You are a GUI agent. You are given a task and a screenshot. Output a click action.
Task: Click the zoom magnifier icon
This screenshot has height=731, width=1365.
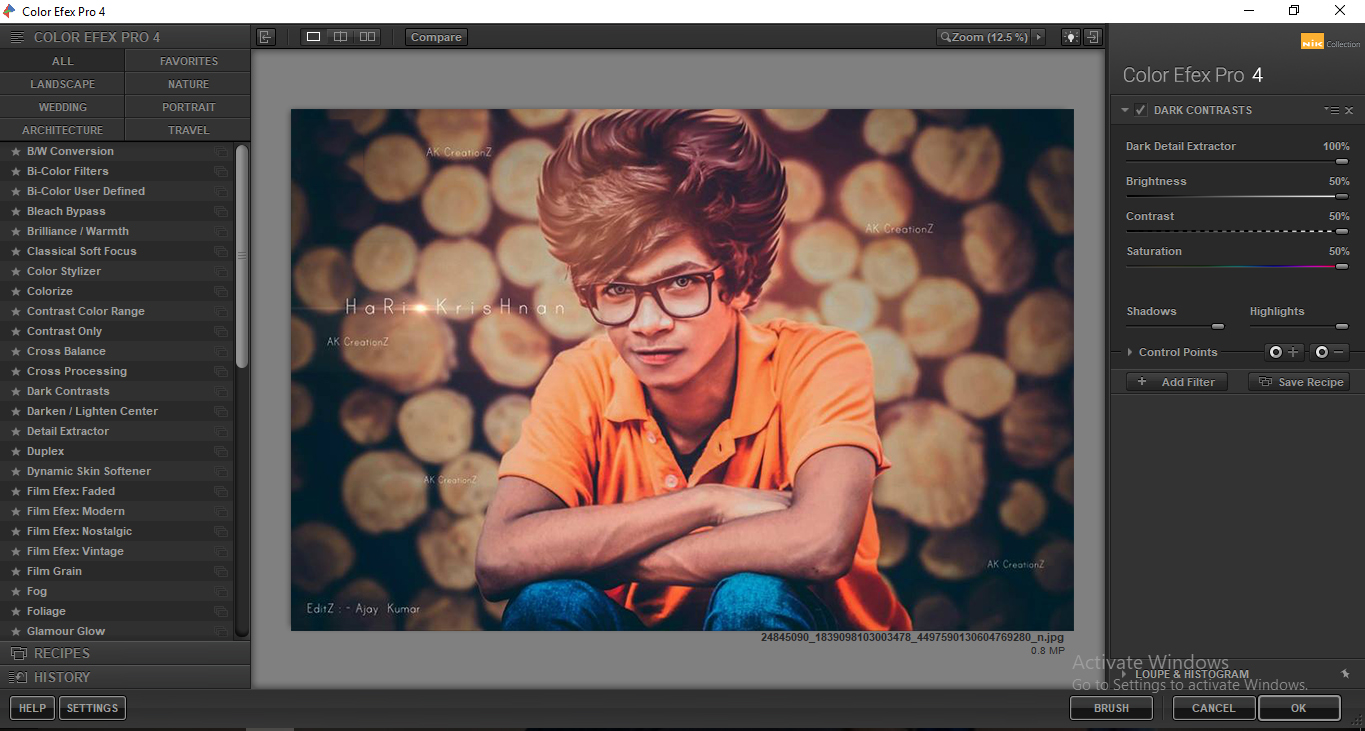(945, 37)
